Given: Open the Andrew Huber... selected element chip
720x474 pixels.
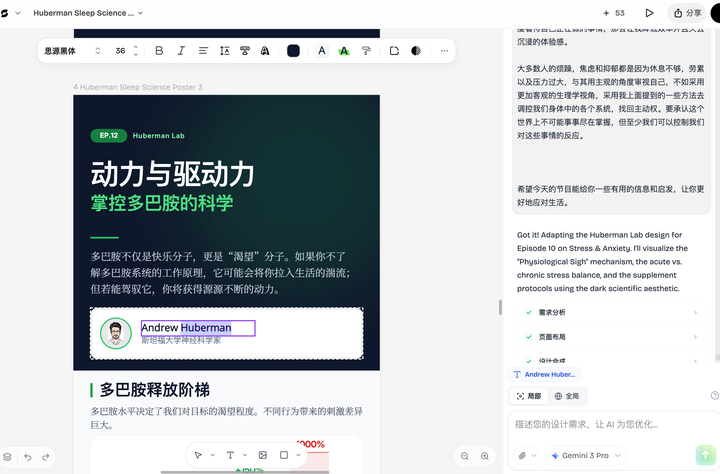Looking at the screenshot, I should point(544,374).
